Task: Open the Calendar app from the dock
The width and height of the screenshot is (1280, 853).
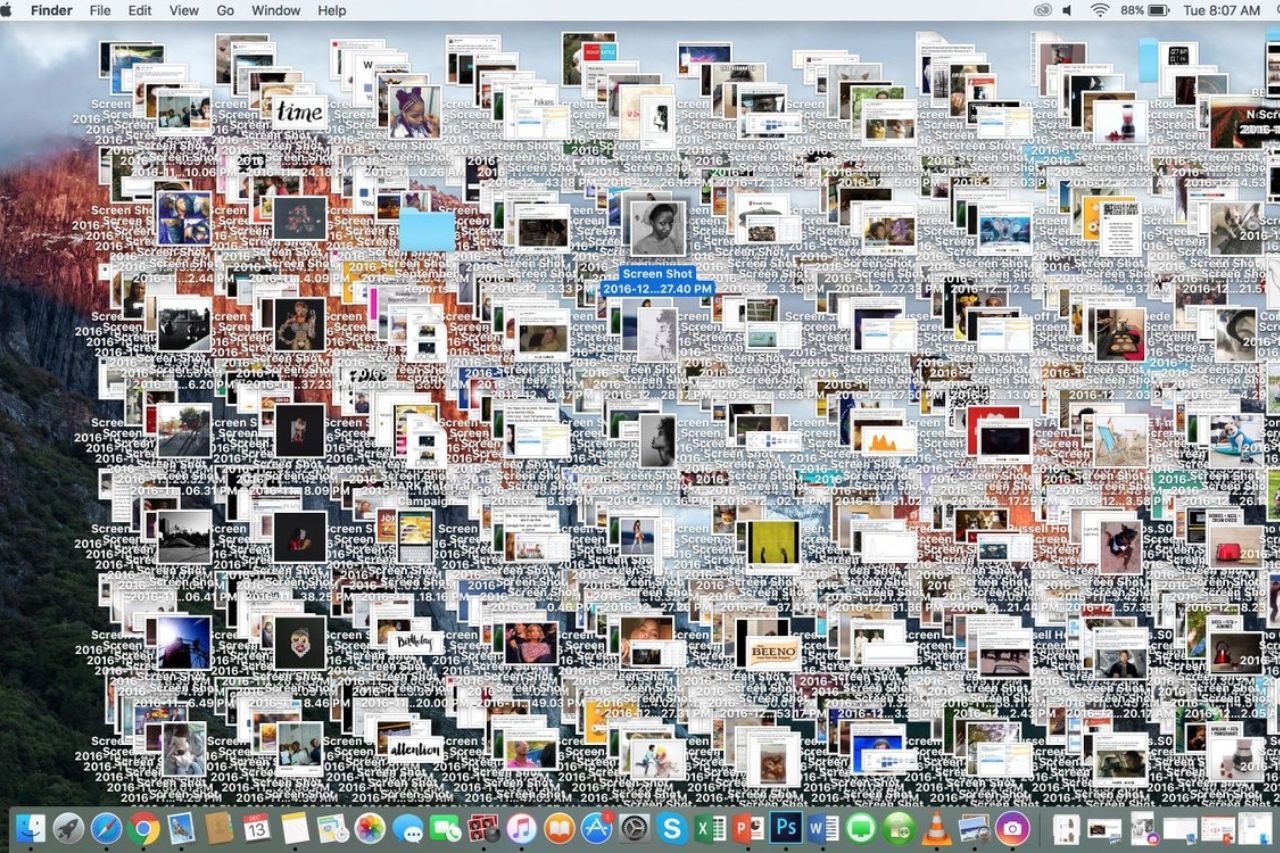Action: point(257,828)
